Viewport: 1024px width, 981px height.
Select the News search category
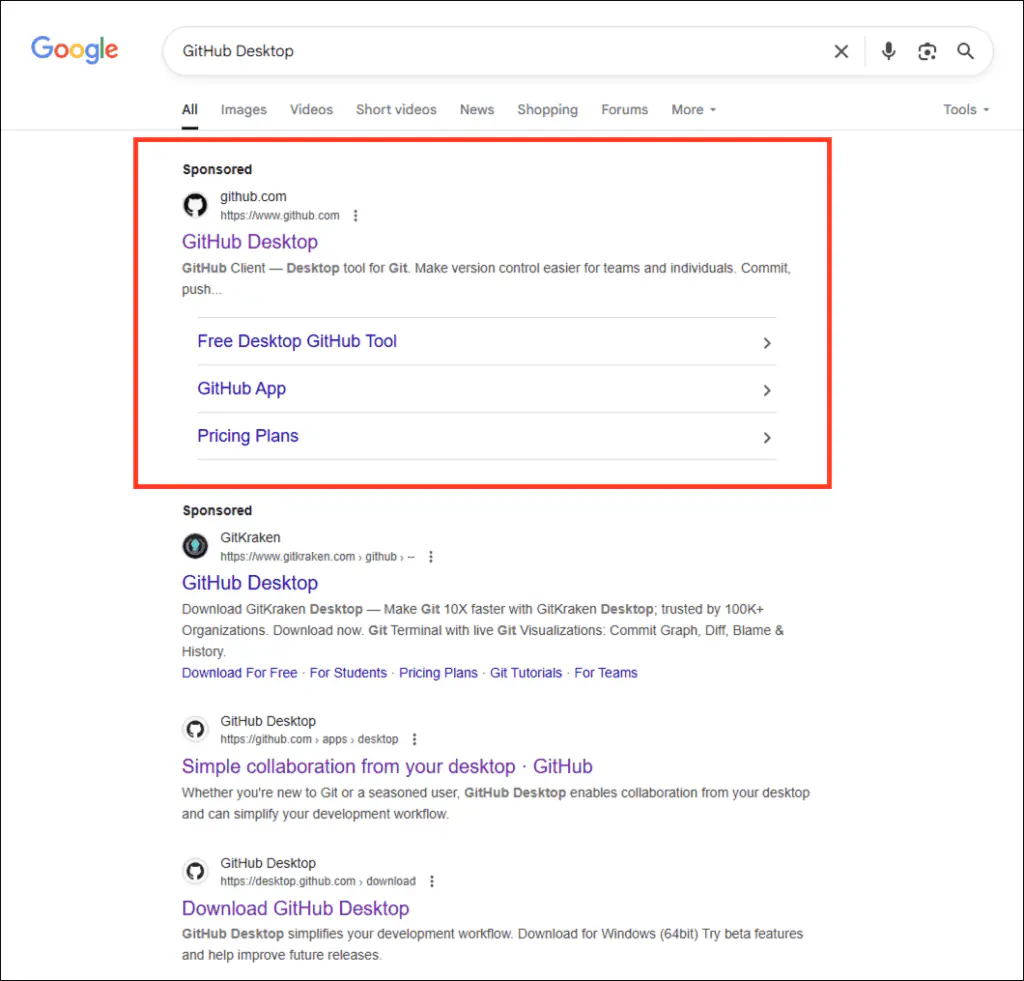click(x=476, y=109)
